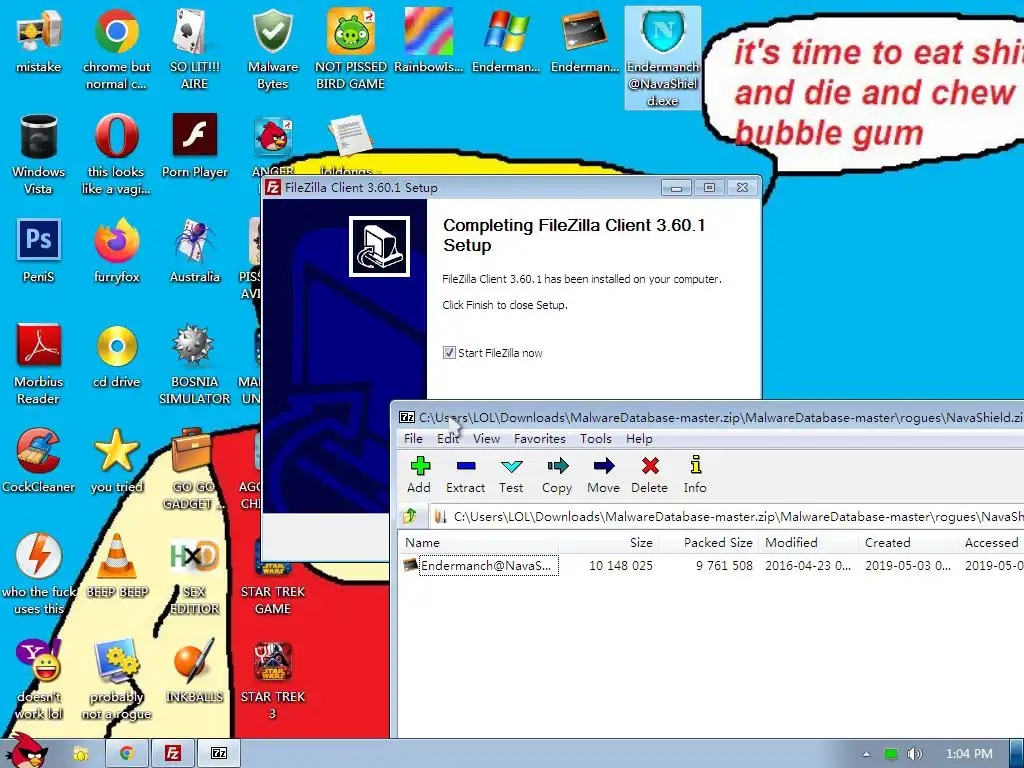Select the Australia spider solitaire icon
This screenshot has width=1024, height=768.
(x=195, y=251)
